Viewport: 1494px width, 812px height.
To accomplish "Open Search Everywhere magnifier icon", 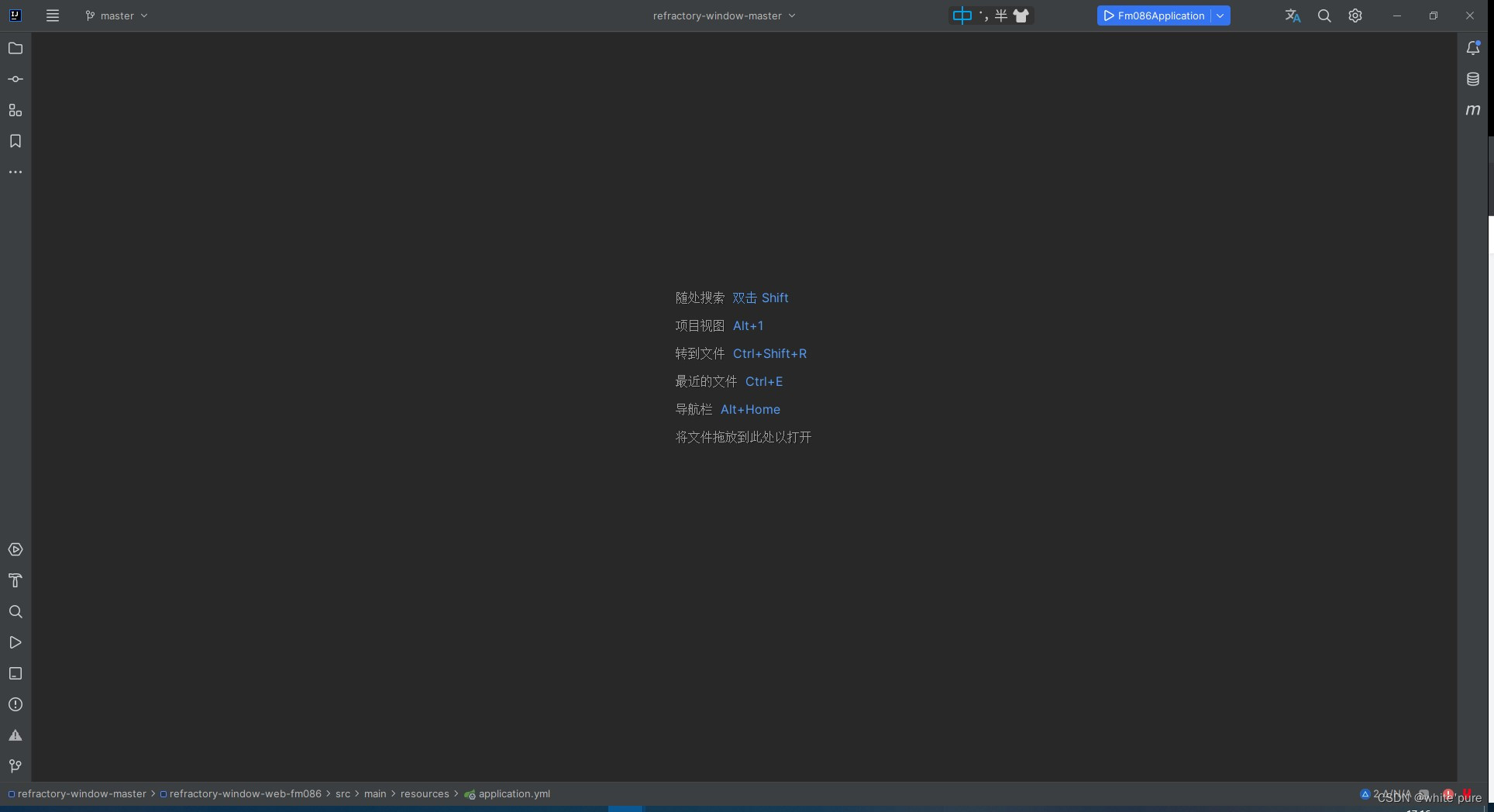I will click(1324, 15).
